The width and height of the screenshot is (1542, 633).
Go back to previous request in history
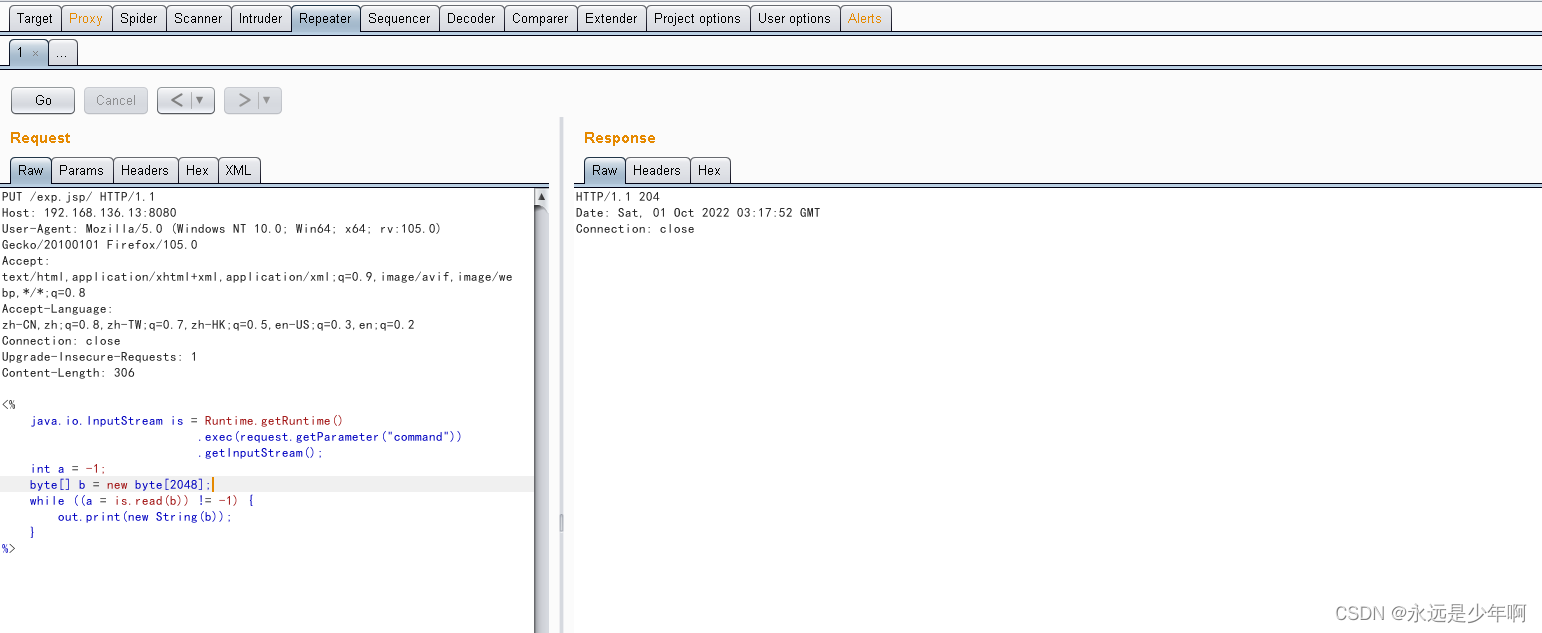[x=176, y=100]
